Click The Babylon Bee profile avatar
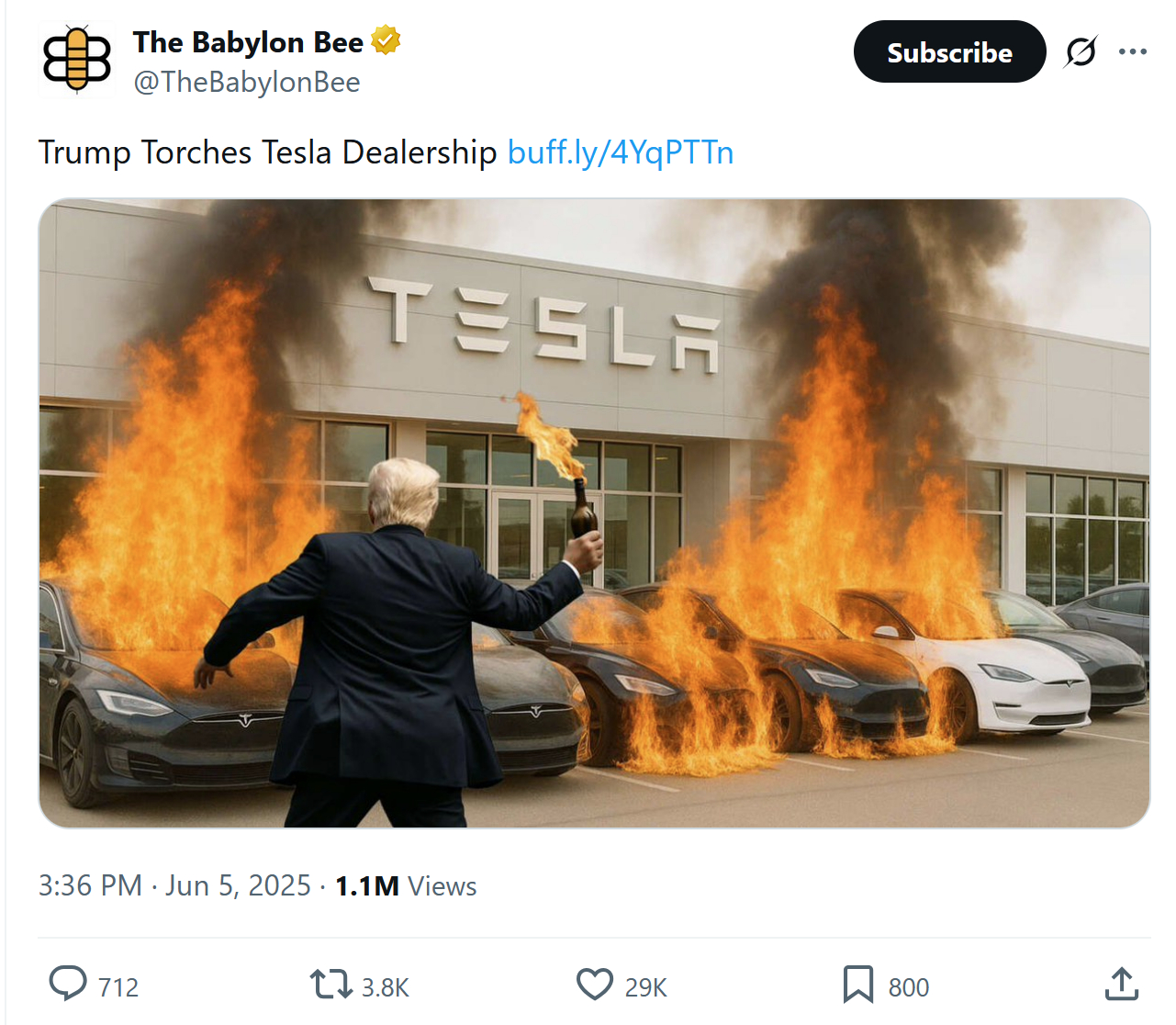 [x=77, y=60]
